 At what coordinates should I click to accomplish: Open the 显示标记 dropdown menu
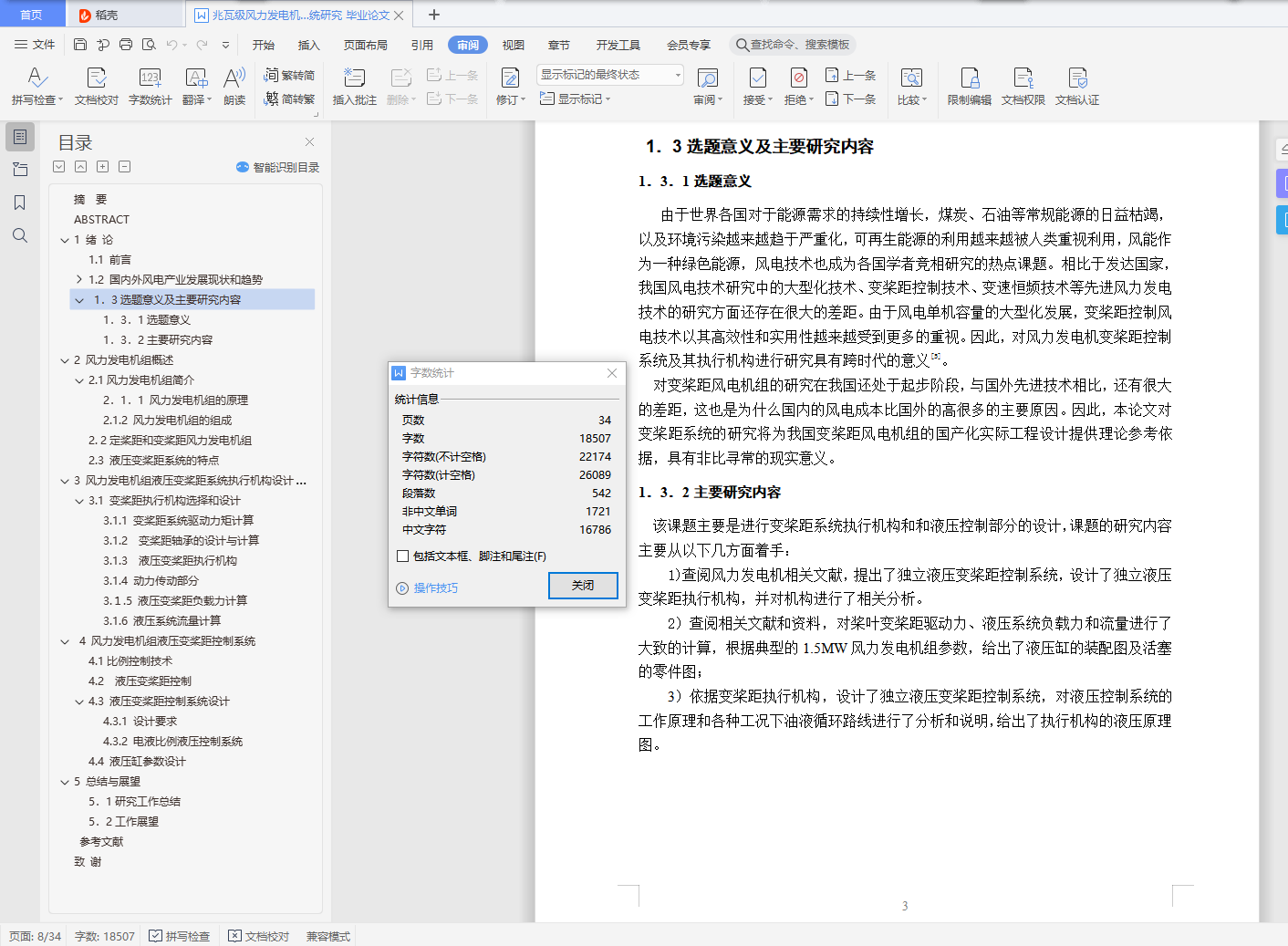[x=575, y=99]
